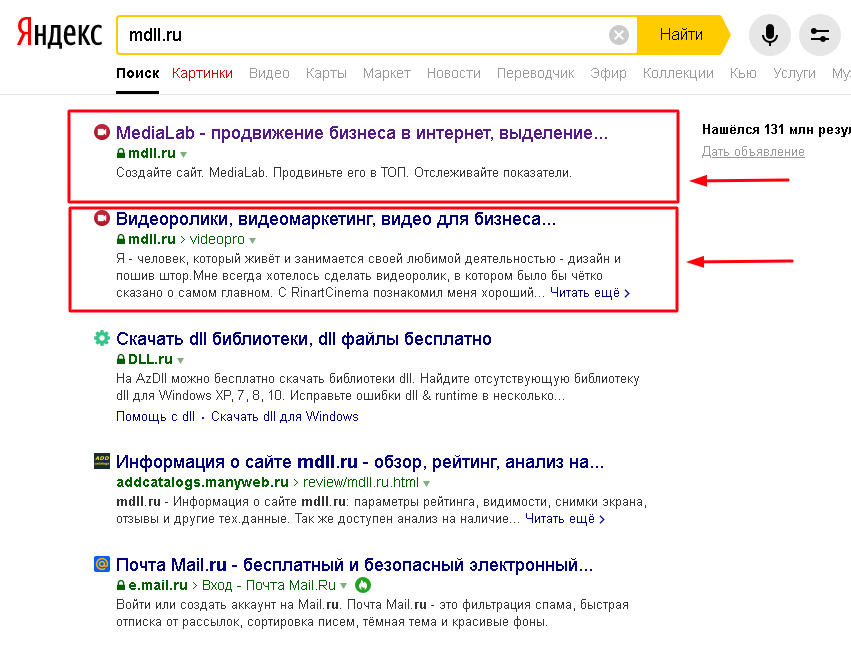Open Видеоролики, видеомаркетинг result title
This screenshot has width=851, height=646.
click(336, 219)
